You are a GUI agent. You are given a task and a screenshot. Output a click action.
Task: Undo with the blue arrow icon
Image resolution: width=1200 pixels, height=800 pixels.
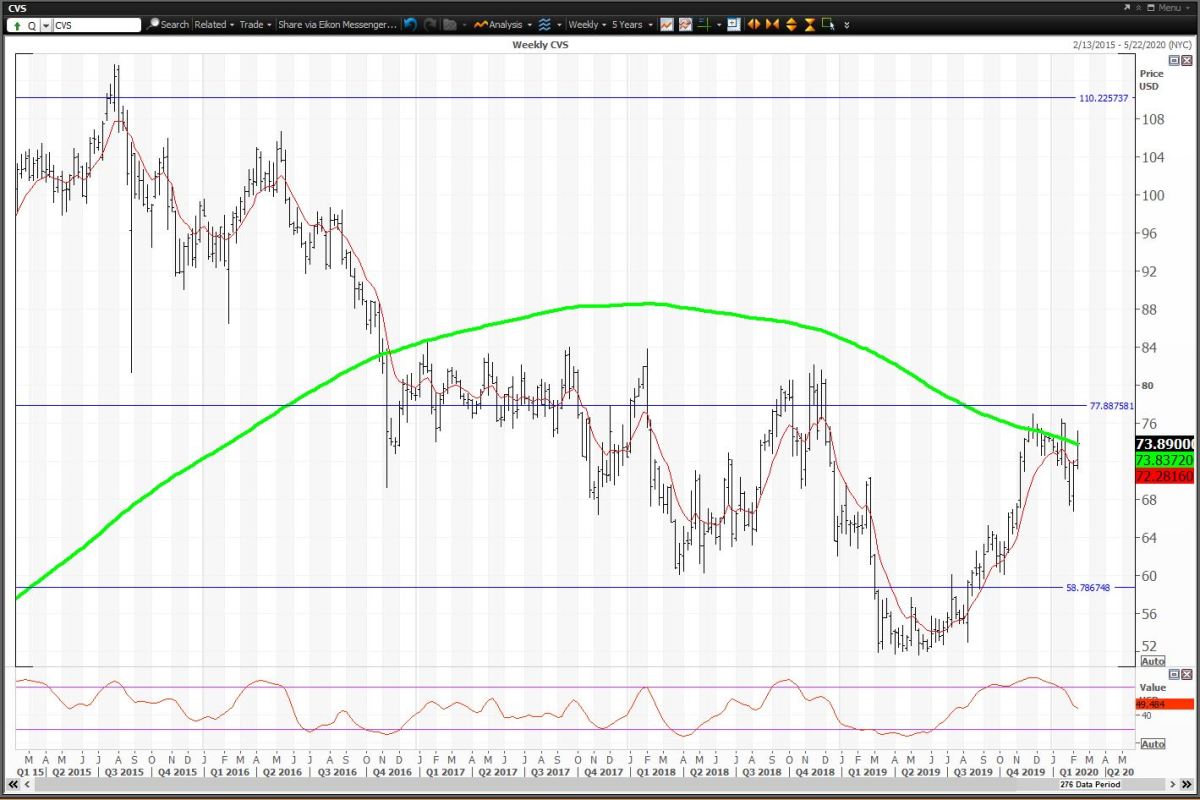(410, 24)
